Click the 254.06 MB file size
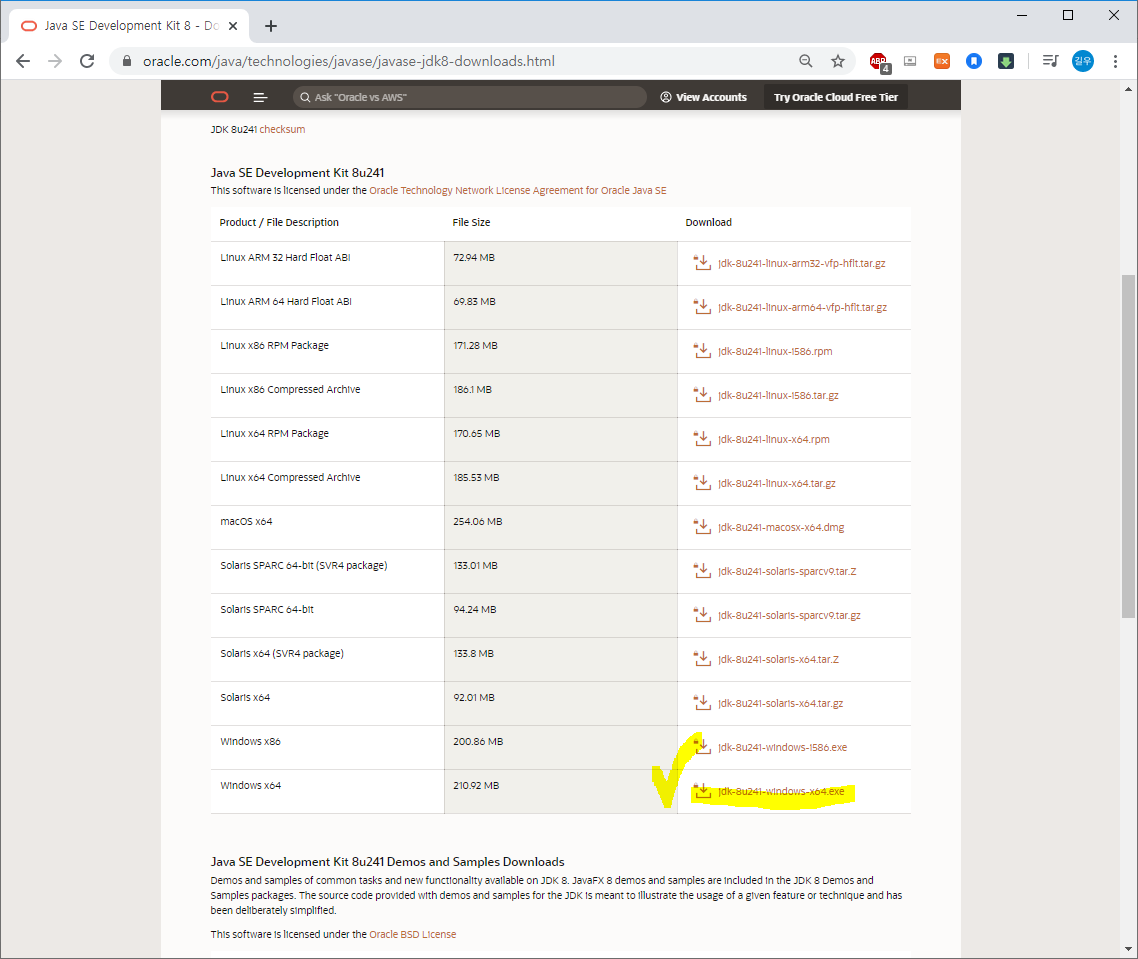Screen dimensions: 1138x959 (478, 521)
